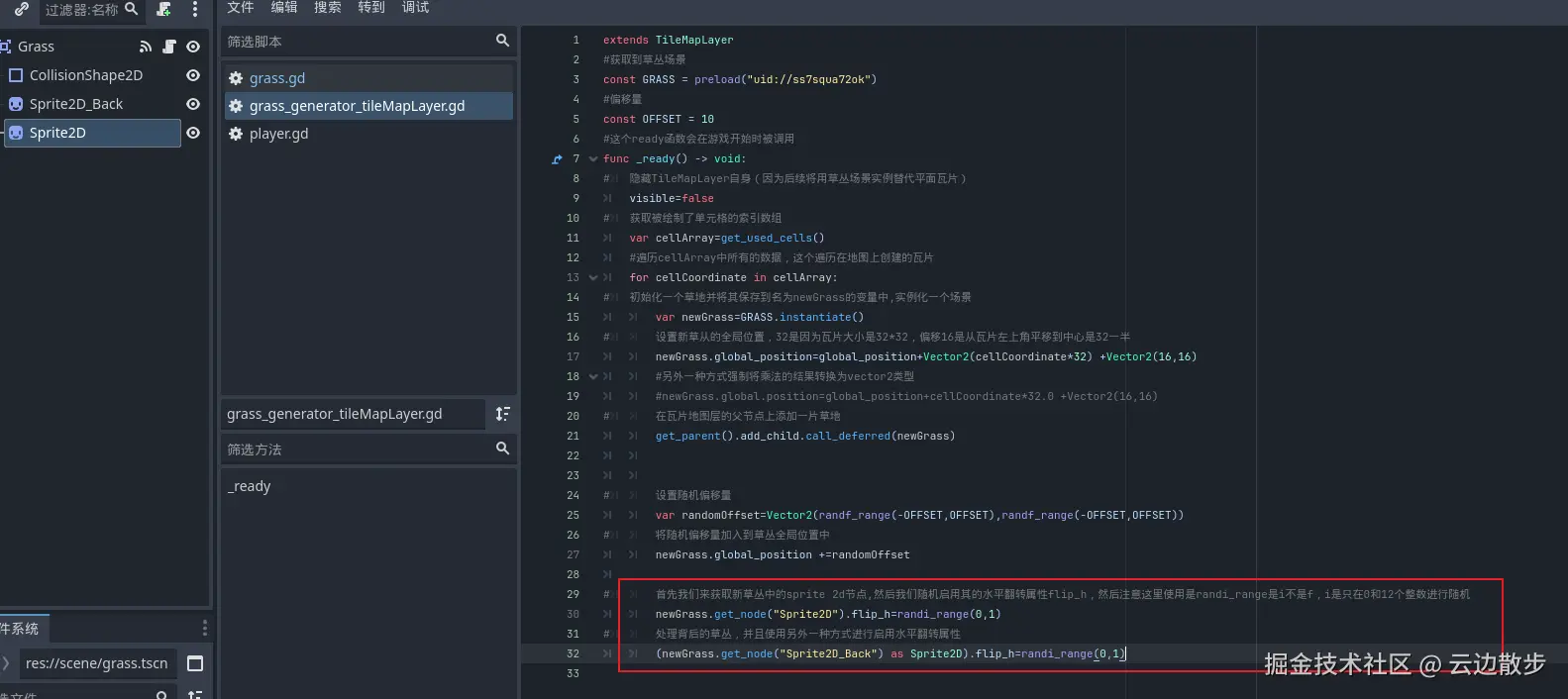1568x699 pixels.
Task: Click the Grass node type icon
Action: [5, 47]
